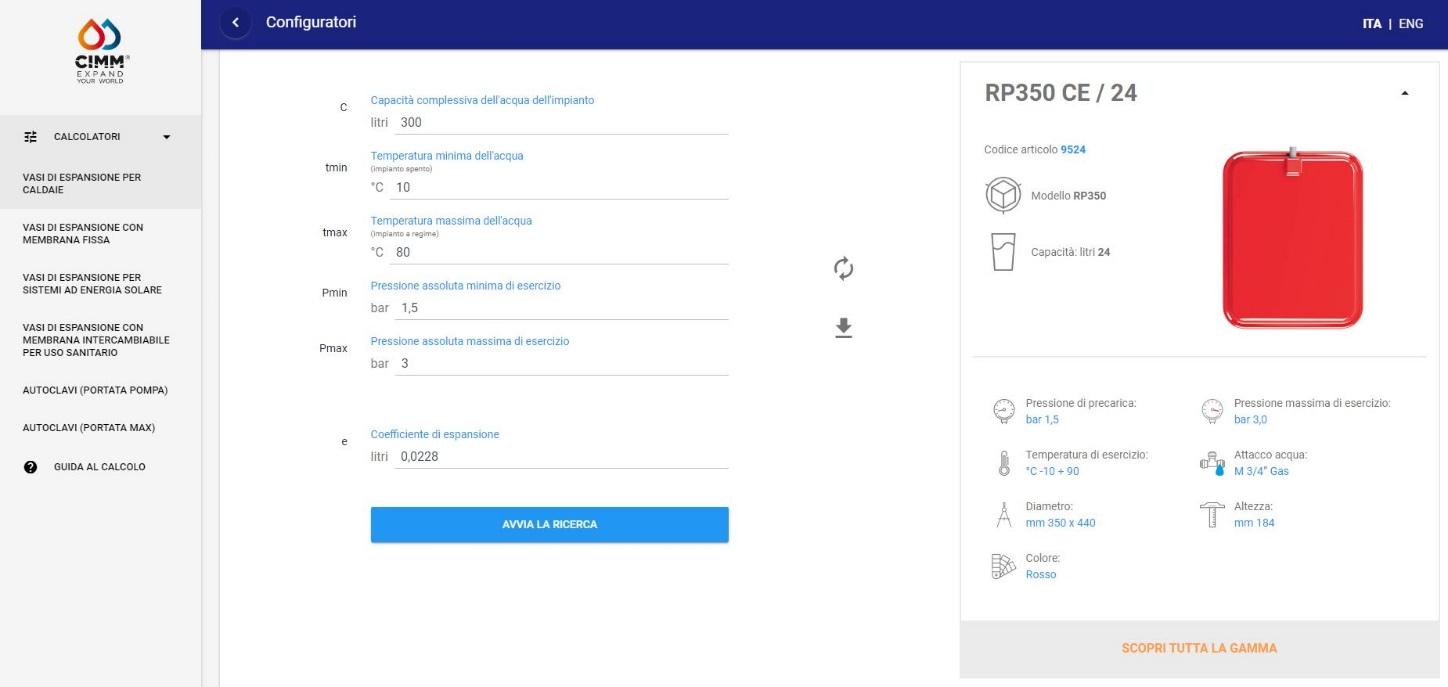The width and height of the screenshot is (1448, 687).
Task: Click the Modello RP350 cube icon
Action: point(1003,196)
